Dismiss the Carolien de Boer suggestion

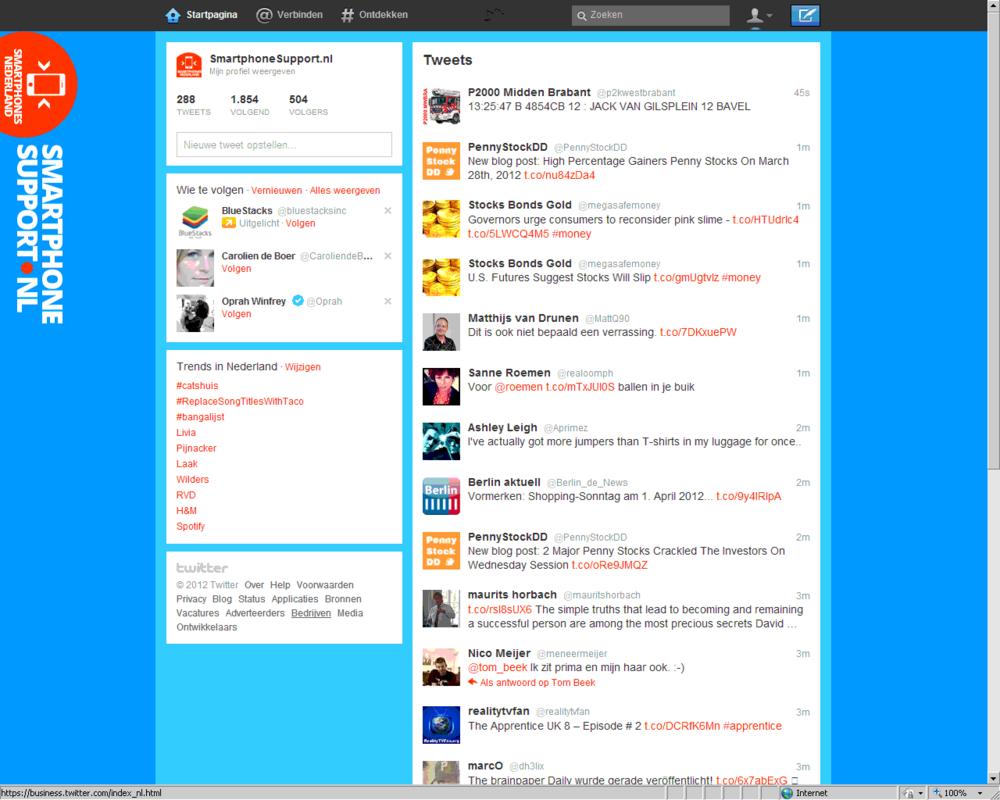(x=388, y=256)
